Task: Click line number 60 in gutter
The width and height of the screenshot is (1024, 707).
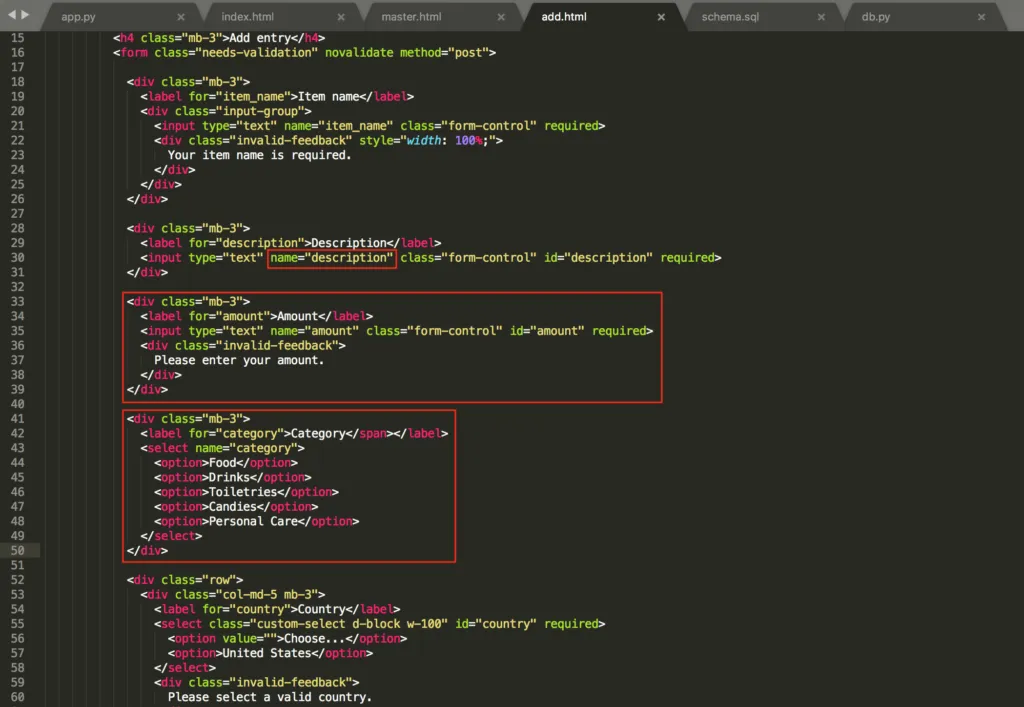Action: click(18, 697)
